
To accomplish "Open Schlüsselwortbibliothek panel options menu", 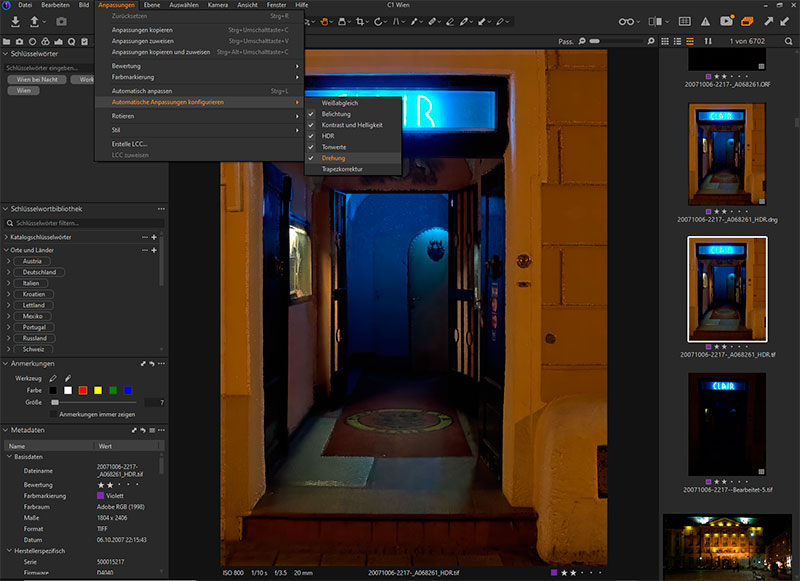I will tap(161, 209).
